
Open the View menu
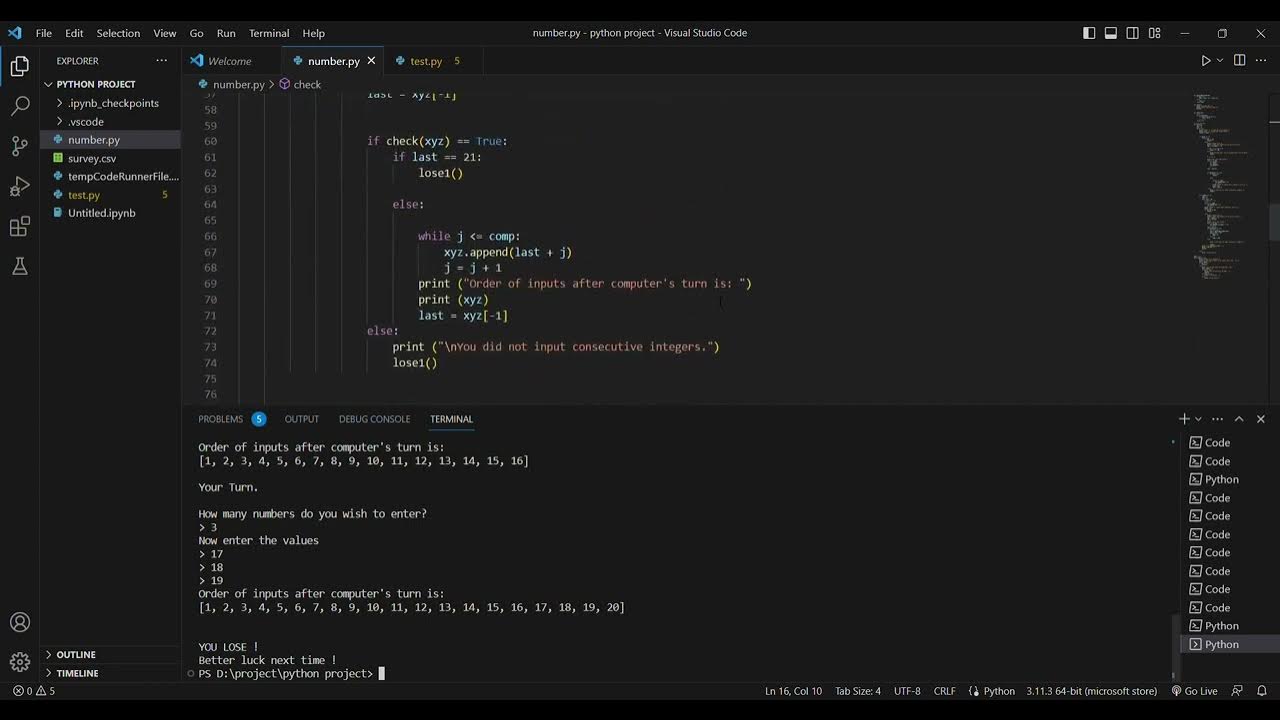coord(165,33)
